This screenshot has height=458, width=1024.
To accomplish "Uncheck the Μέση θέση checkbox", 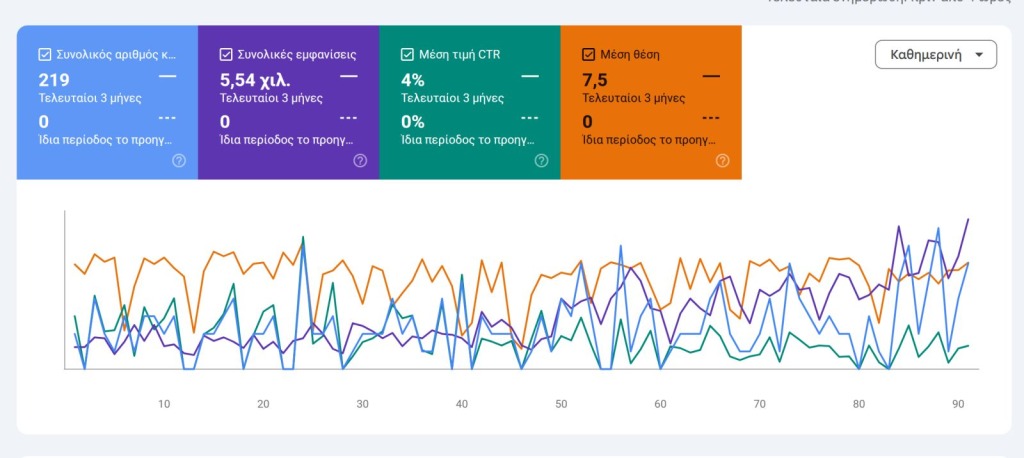I will [588, 54].
